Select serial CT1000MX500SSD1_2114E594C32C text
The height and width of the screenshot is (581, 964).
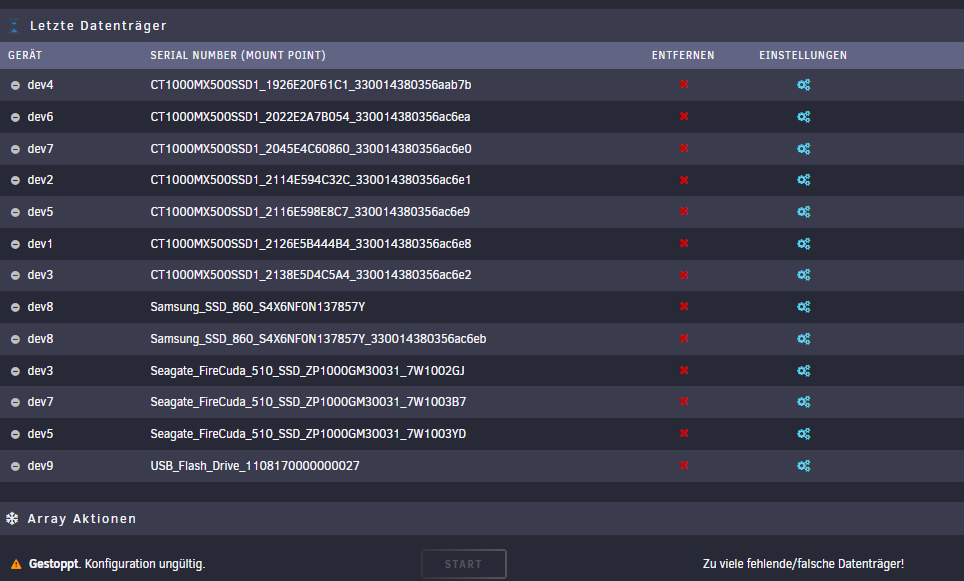pos(310,180)
